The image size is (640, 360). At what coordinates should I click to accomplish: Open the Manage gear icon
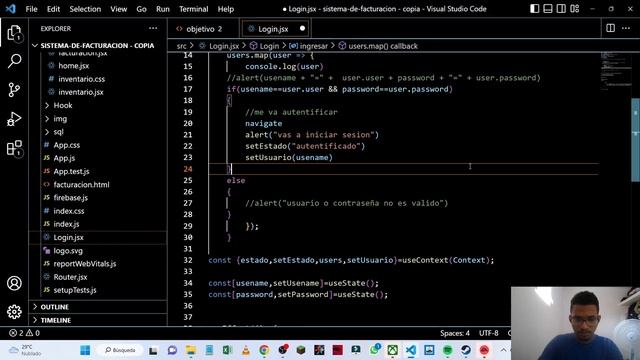[14, 312]
